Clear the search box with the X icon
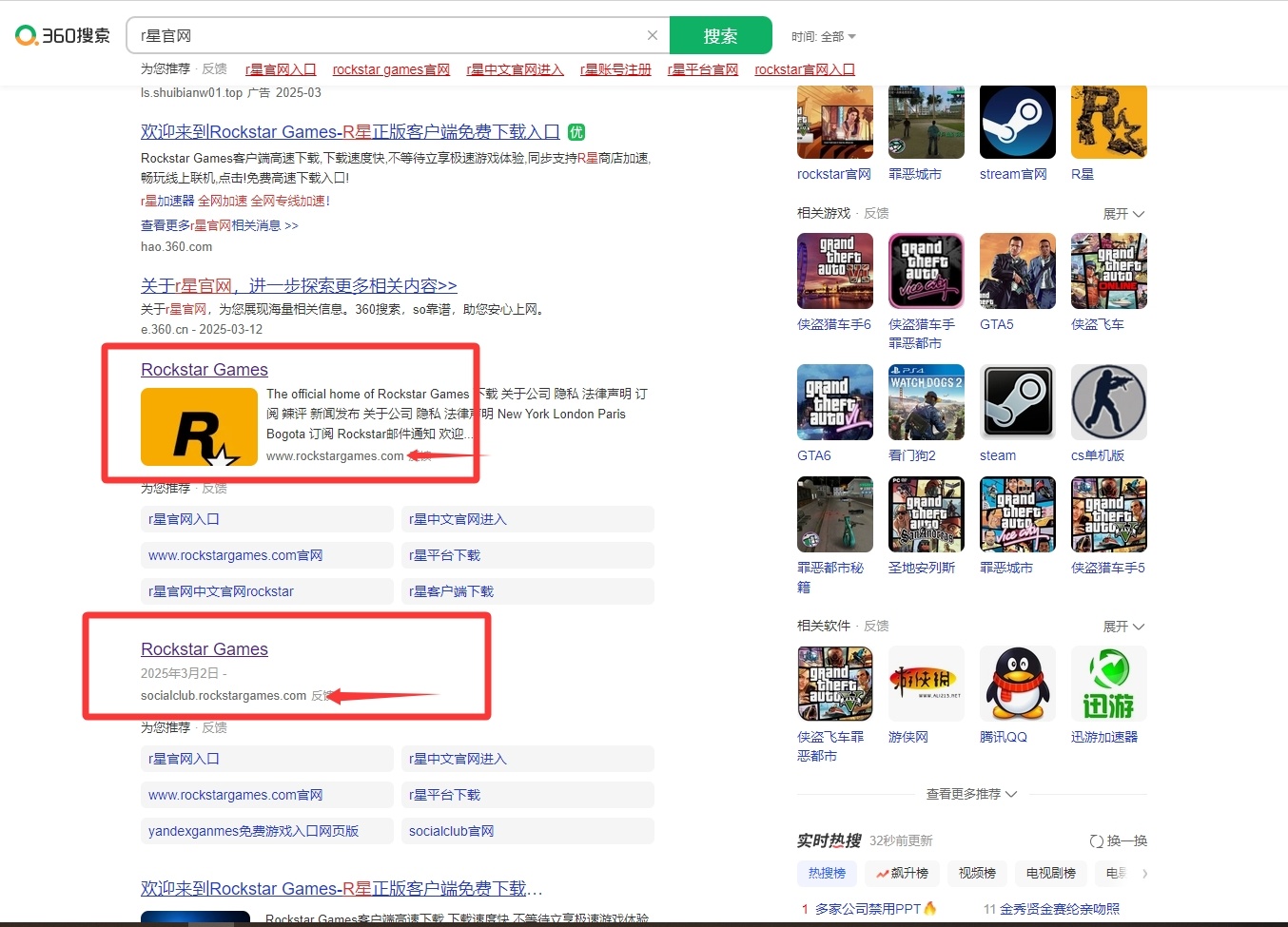Viewport: 1288px width, 927px height. point(653,35)
